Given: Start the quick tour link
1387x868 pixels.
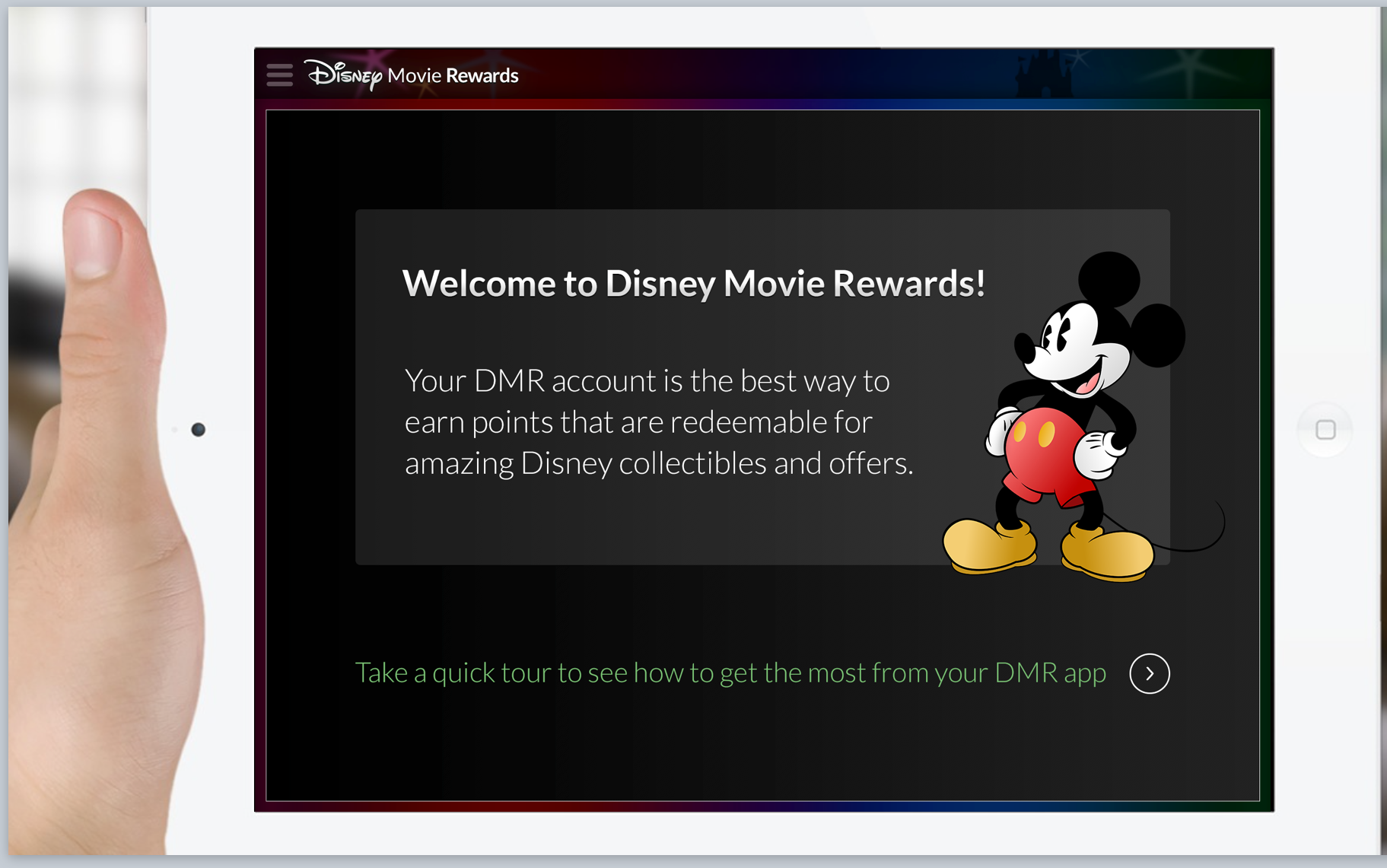Looking at the screenshot, I should 730,673.
